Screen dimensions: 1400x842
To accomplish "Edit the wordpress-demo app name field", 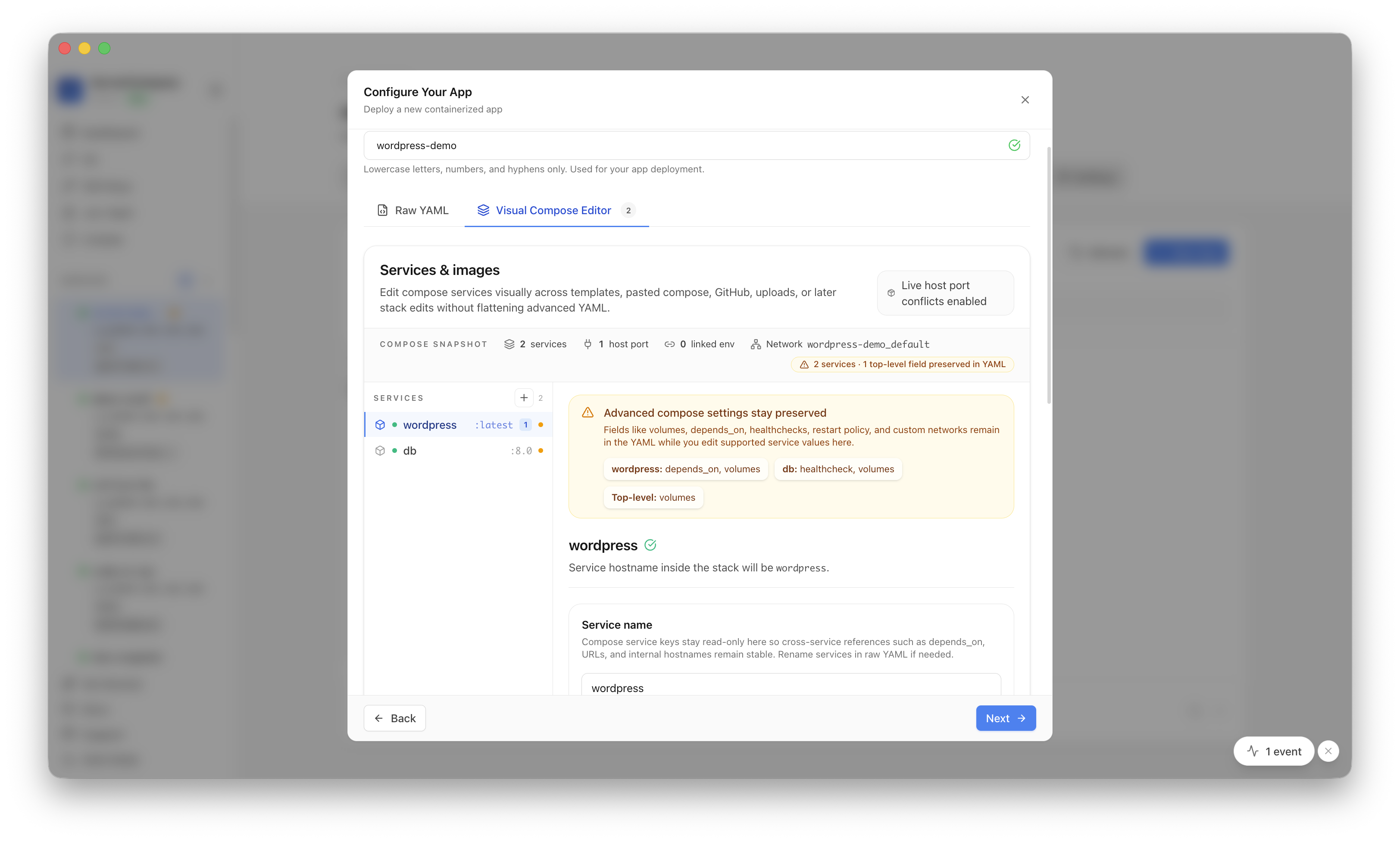I will click(x=696, y=145).
